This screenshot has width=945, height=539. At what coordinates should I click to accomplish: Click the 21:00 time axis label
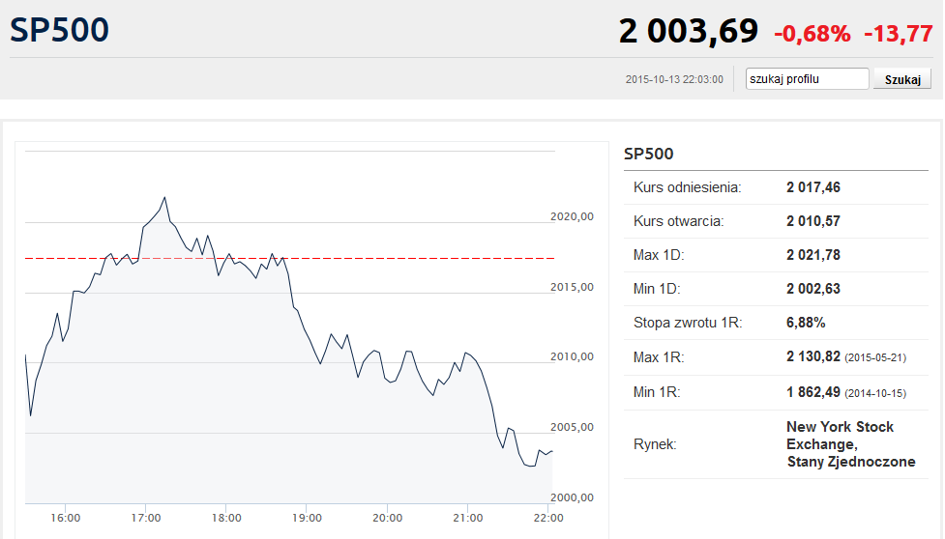coord(468,518)
